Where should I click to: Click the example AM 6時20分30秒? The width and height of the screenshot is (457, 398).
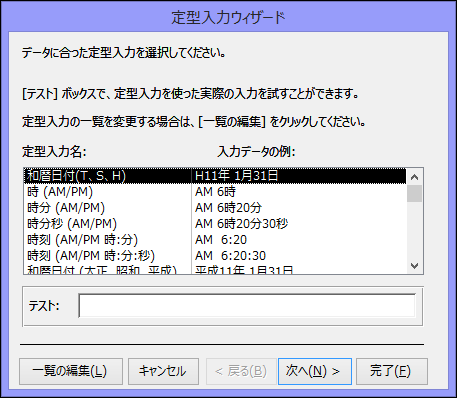(x=241, y=224)
